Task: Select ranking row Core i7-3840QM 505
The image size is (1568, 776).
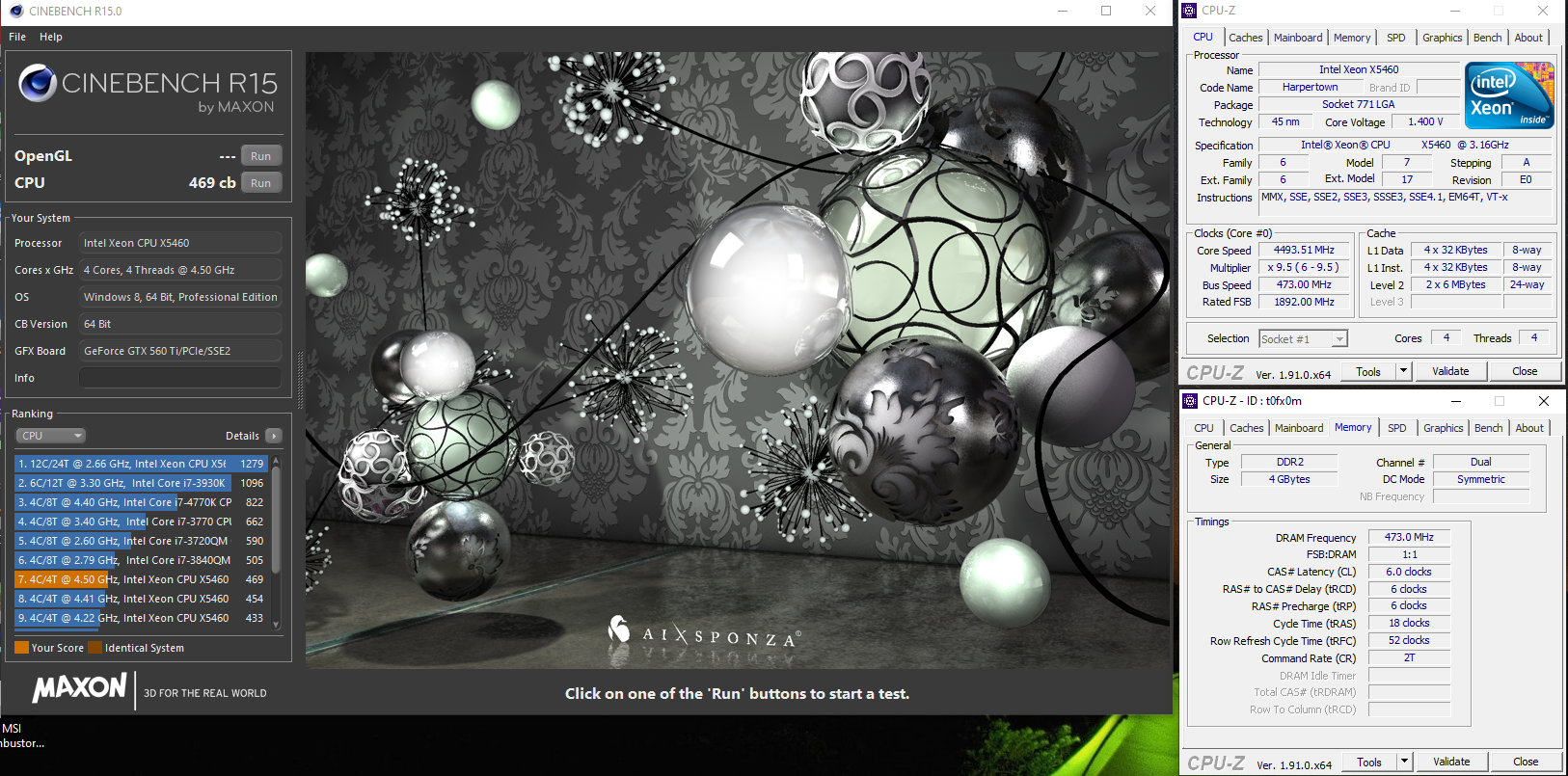Action: (141, 560)
